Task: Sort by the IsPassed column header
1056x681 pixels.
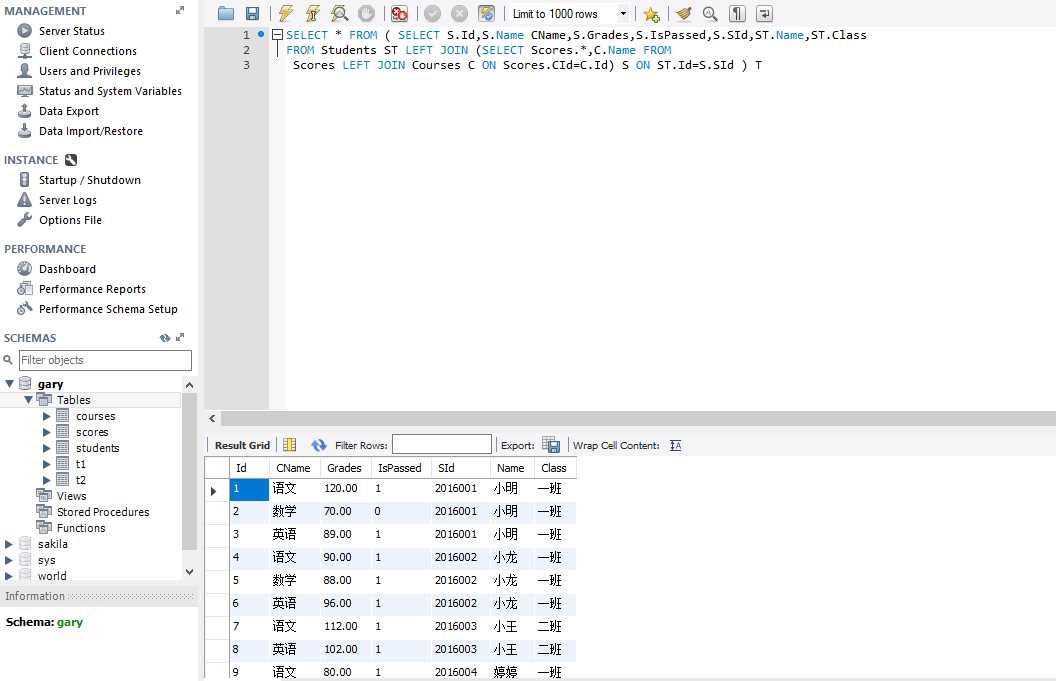Action: pyautogui.click(x=399, y=468)
